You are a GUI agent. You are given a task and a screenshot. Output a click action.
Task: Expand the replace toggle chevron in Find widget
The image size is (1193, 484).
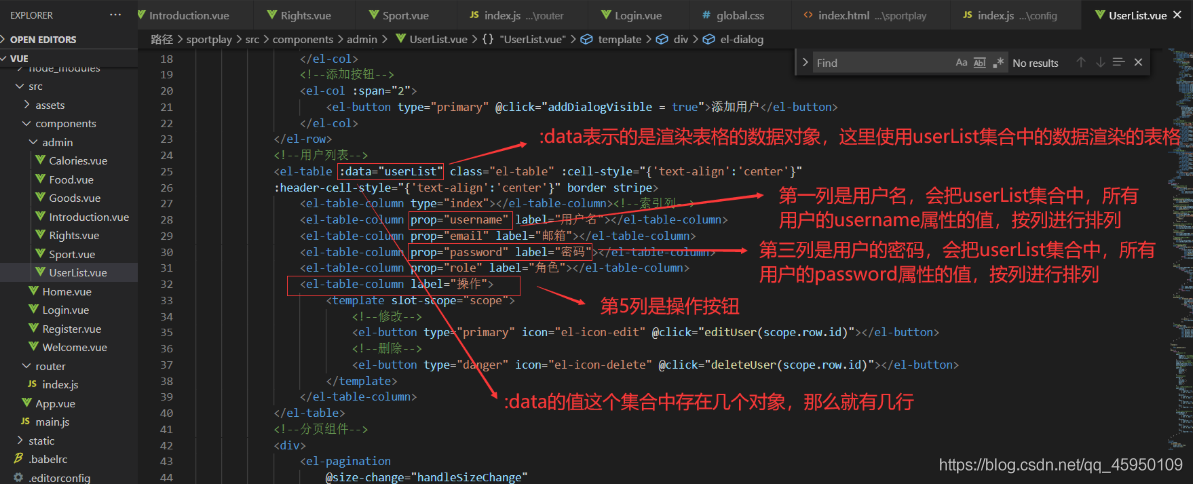[x=805, y=63]
